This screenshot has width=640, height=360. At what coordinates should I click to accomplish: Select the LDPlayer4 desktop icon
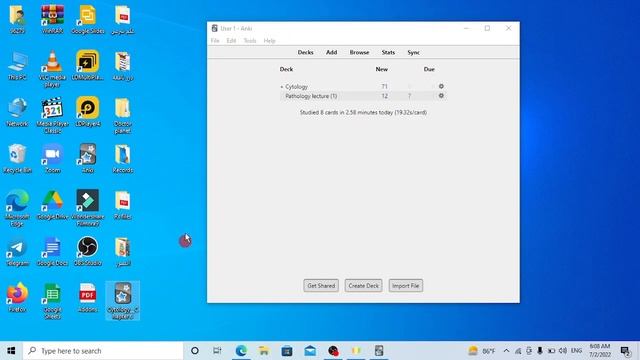[x=88, y=112]
